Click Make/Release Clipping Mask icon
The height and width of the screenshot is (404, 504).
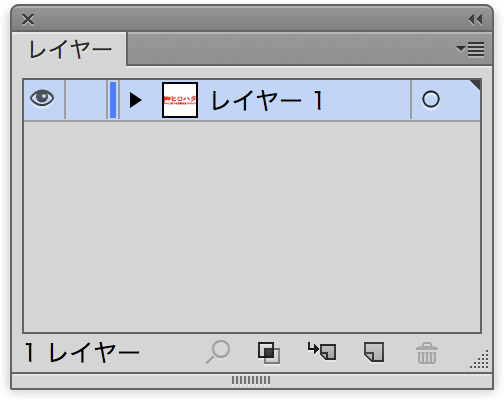click(269, 353)
